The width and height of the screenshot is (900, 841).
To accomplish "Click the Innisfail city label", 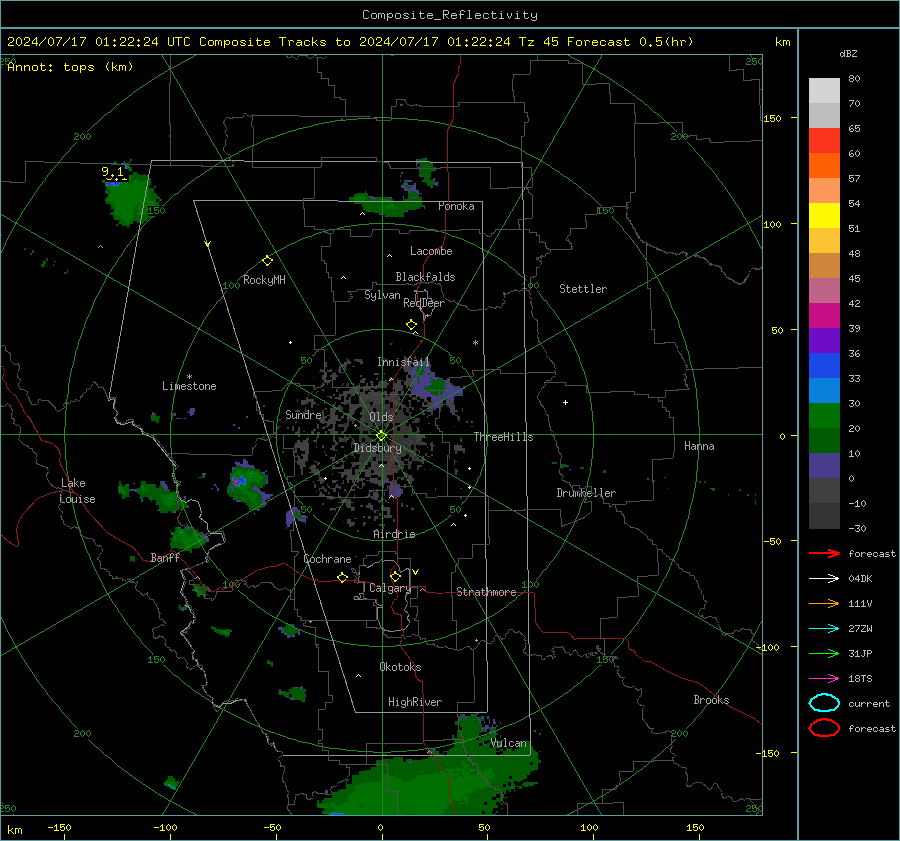I will coord(404,362).
